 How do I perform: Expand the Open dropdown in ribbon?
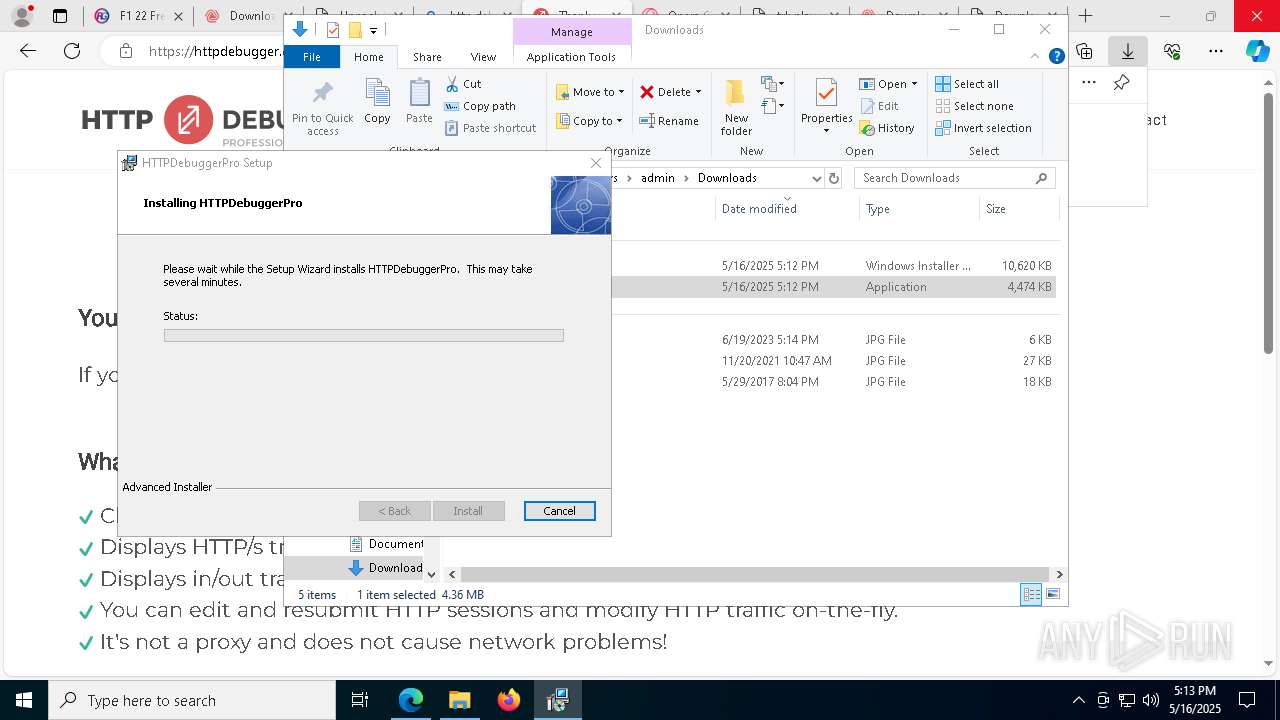(887, 84)
